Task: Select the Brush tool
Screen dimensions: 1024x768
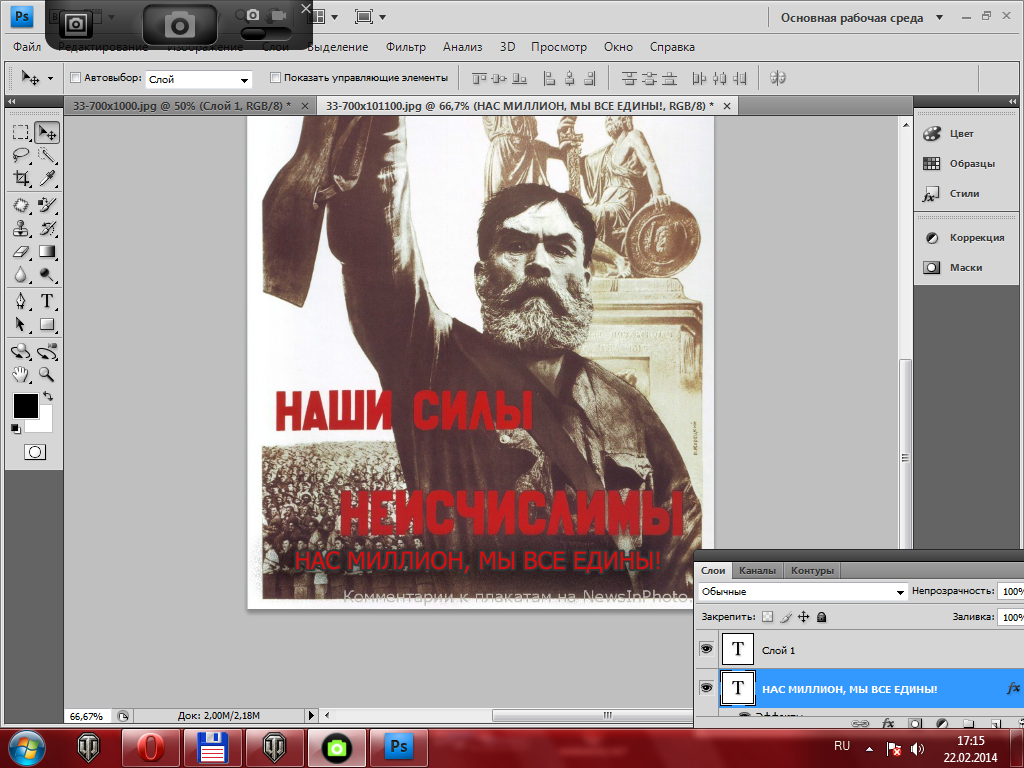Action: tap(47, 205)
